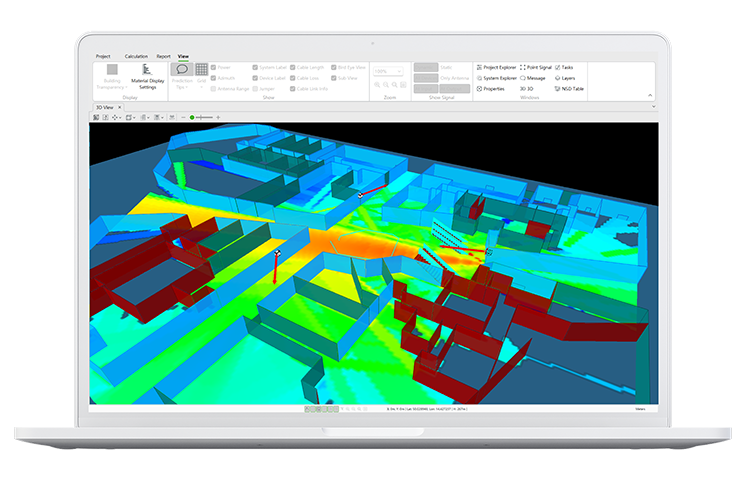Click the minus button of the 3D zoom slider
The image size is (744, 481).
[x=183, y=117]
